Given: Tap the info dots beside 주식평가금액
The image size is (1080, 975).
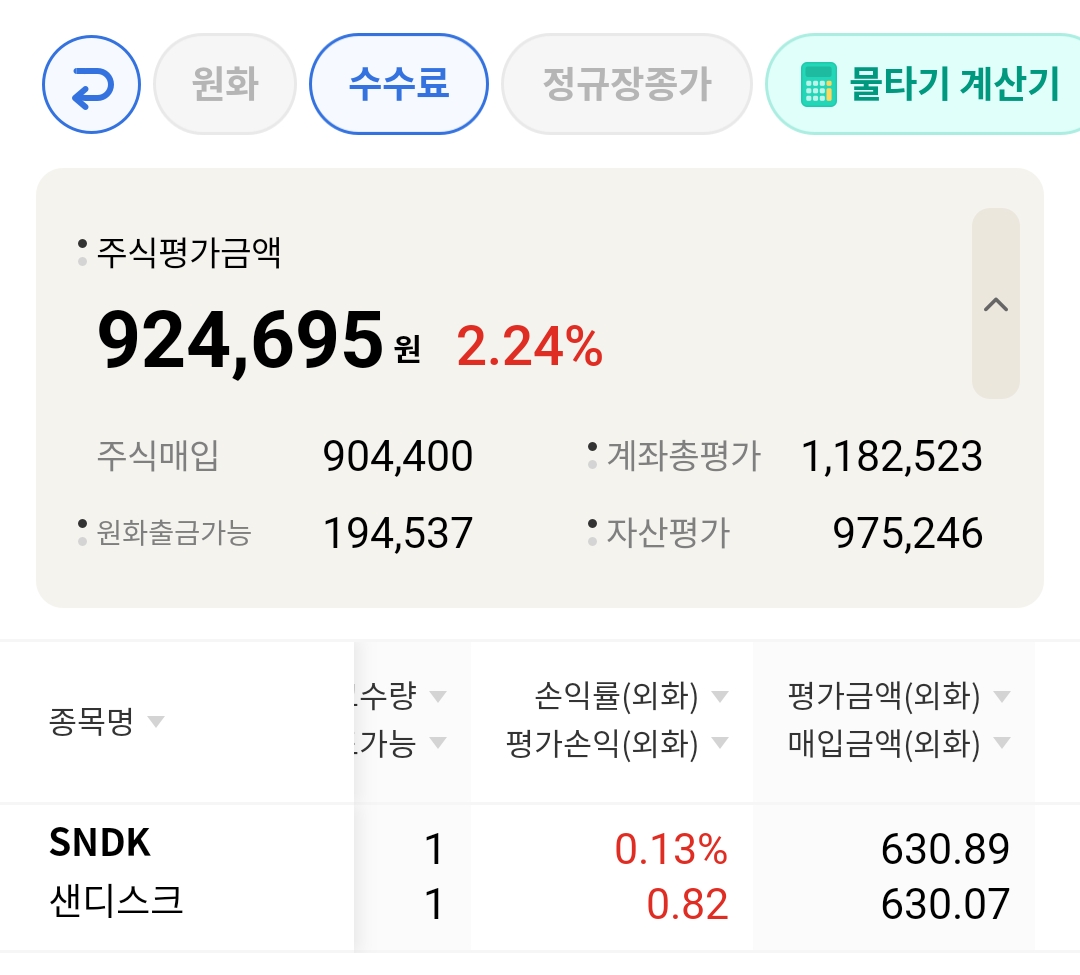Looking at the screenshot, I should (x=82, y=253).
